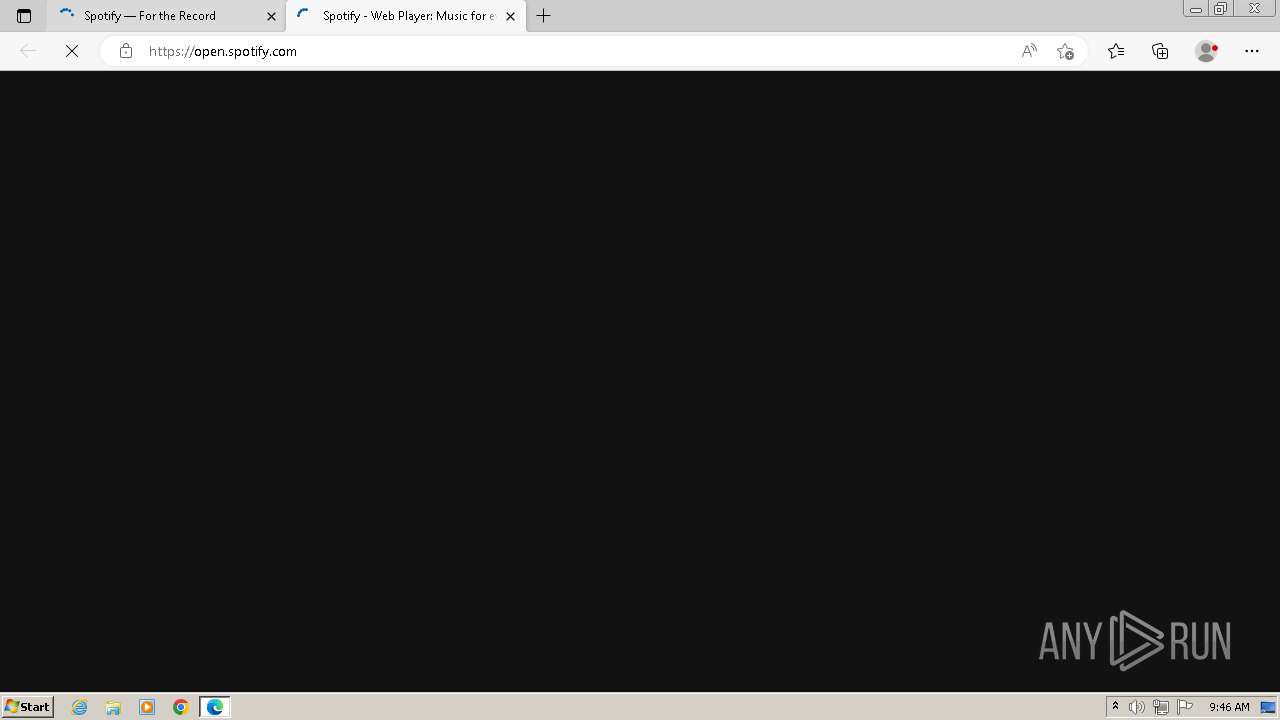The image size is (1280, 720).
Task: Open Action Center flag icon
Action: [1185, 707]
